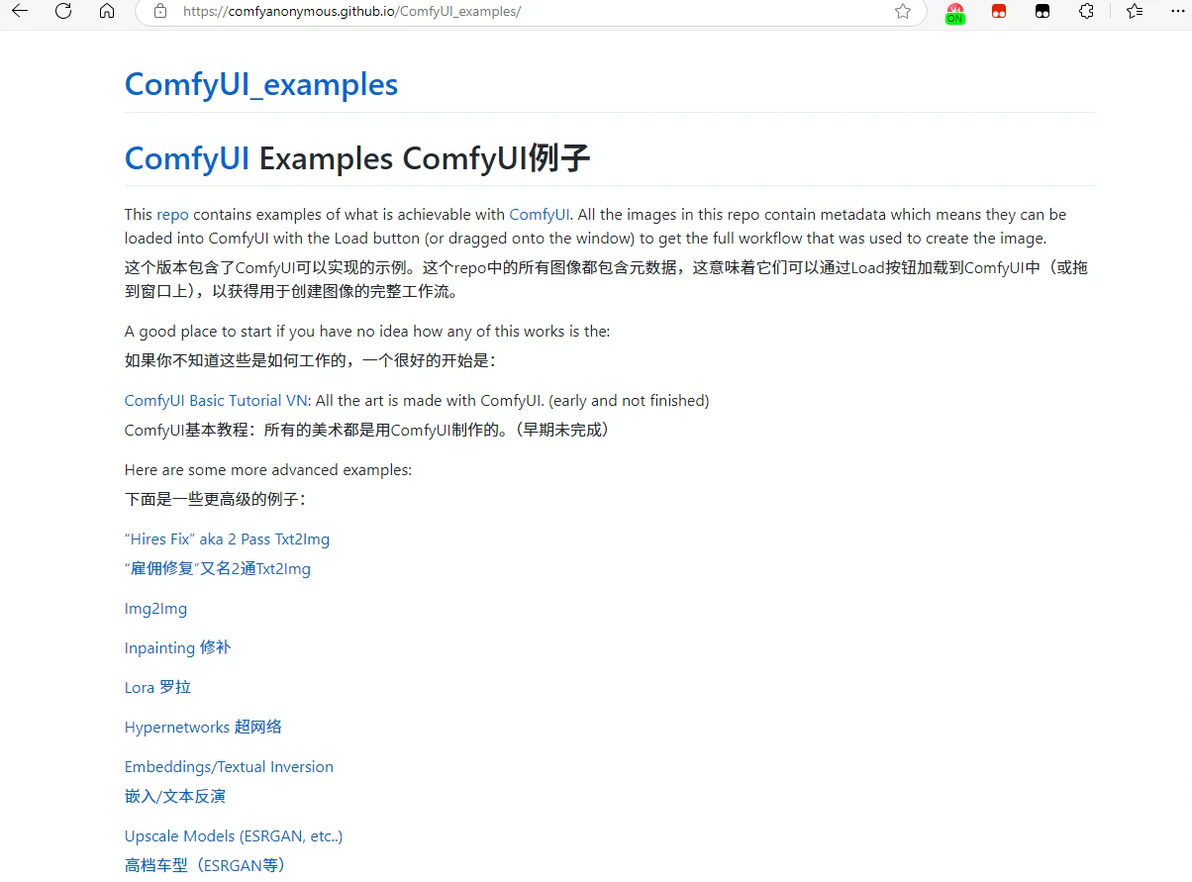
Task: Select the text 下面是一些更高级的例子：
Action: 215,500
